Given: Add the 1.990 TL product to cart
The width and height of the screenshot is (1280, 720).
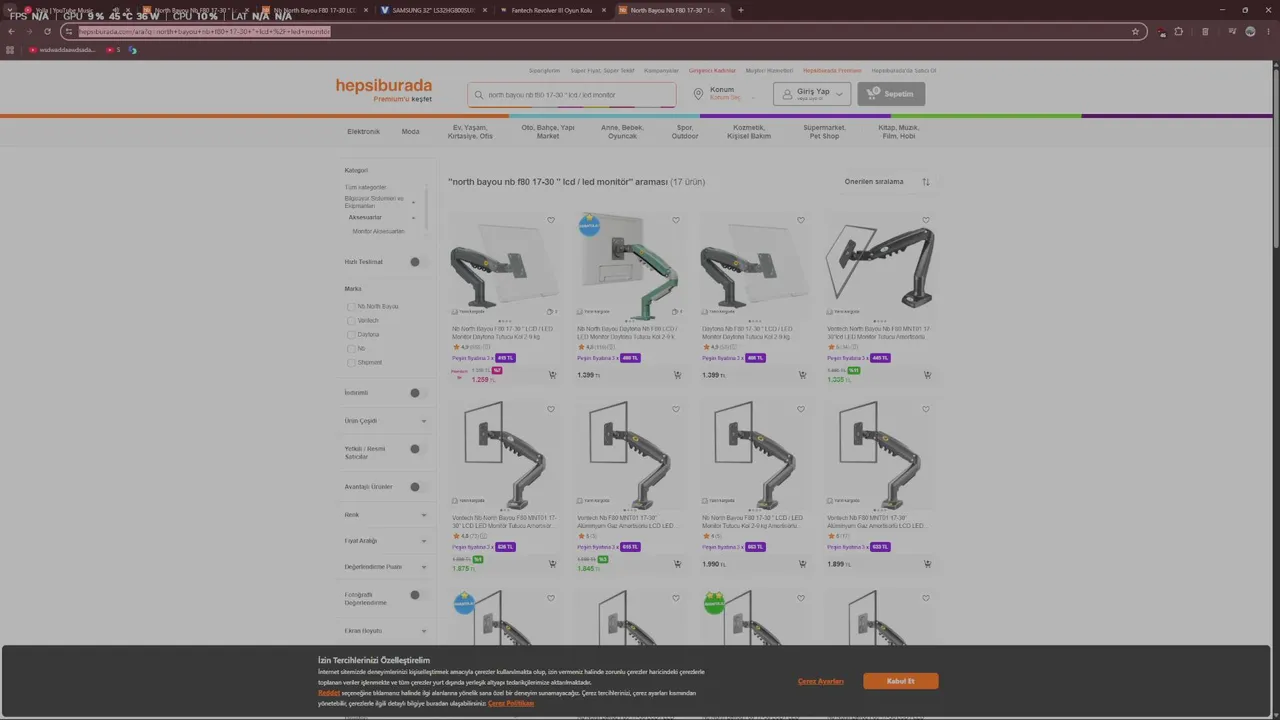Looking at the screenshot, I should click(802, 564).
